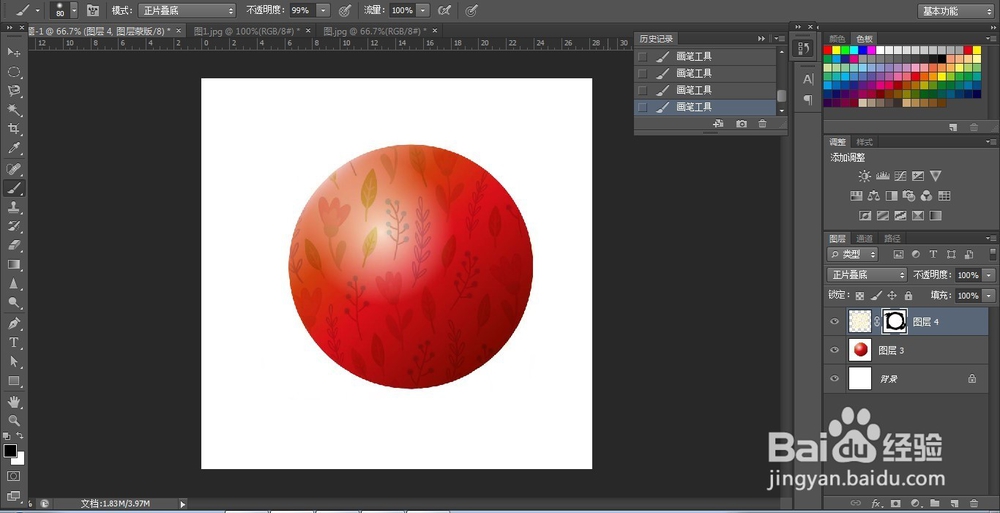The height and width of the screenshot is (513, 1000).
Task: Toggle lock position
Action: pyautogui.click(x=892, y=295)
